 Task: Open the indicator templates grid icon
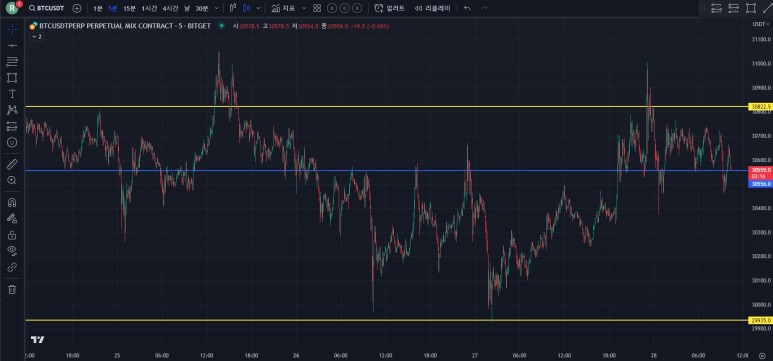(317, 8)
